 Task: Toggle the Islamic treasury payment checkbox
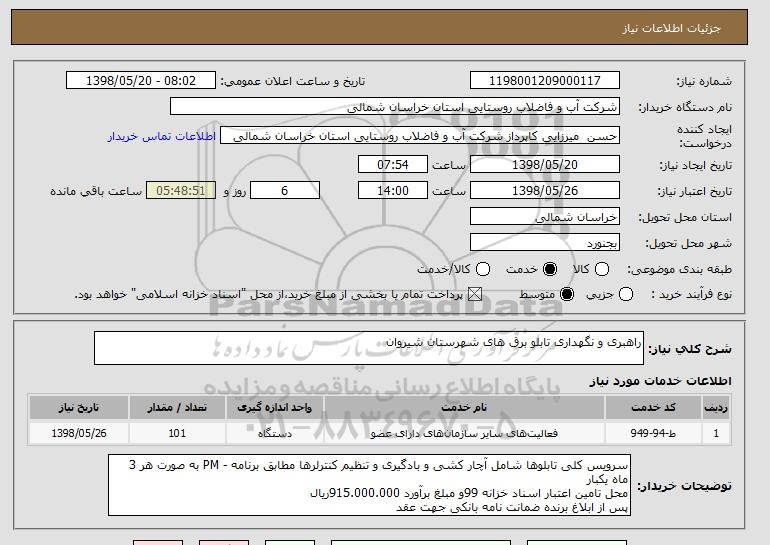[x=475, y=294]
